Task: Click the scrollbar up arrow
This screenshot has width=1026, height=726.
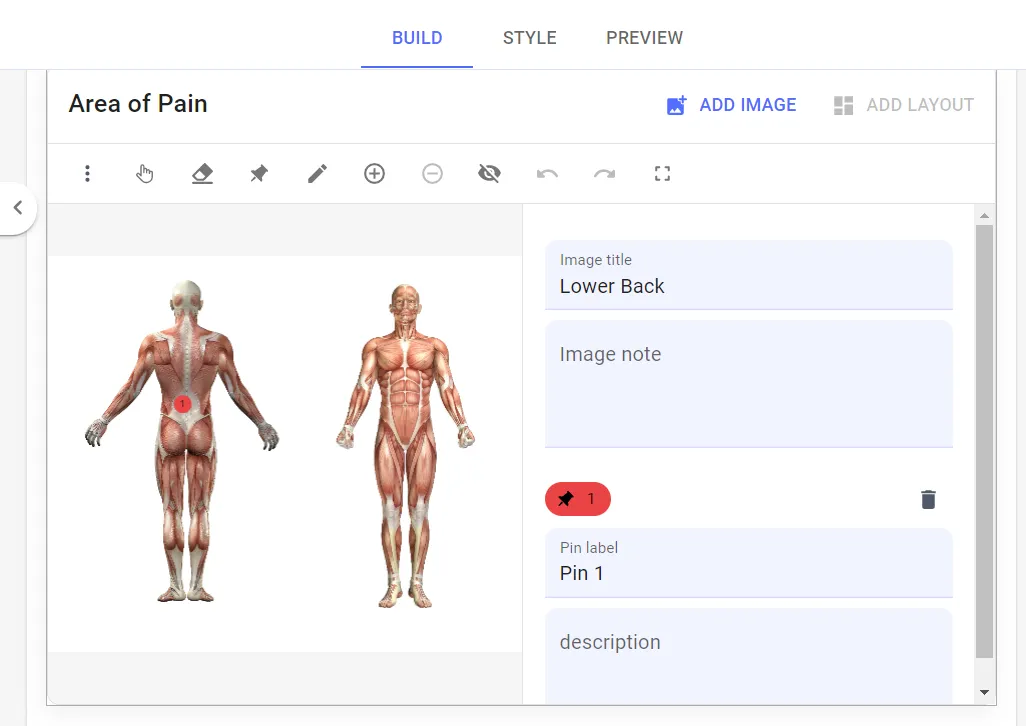Action: pos(984,215)
